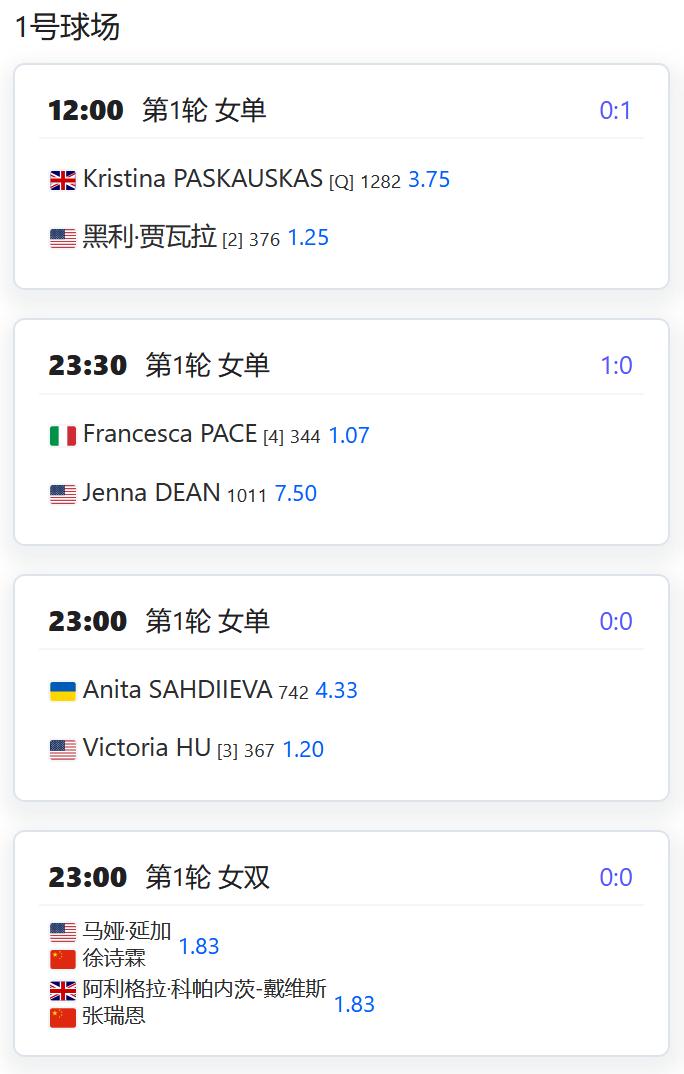Open 马娅·延加 player profile
Viewport: 684px width, 1074px height.
(127, 931)
